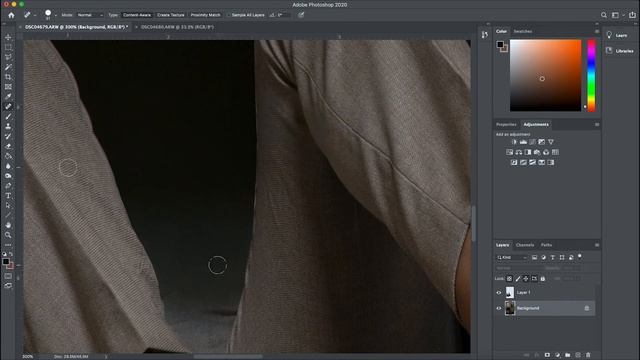Open the History panel icon
Image resolution: width=640 pixels, height=360 pixels.
(x=484, y=35)
